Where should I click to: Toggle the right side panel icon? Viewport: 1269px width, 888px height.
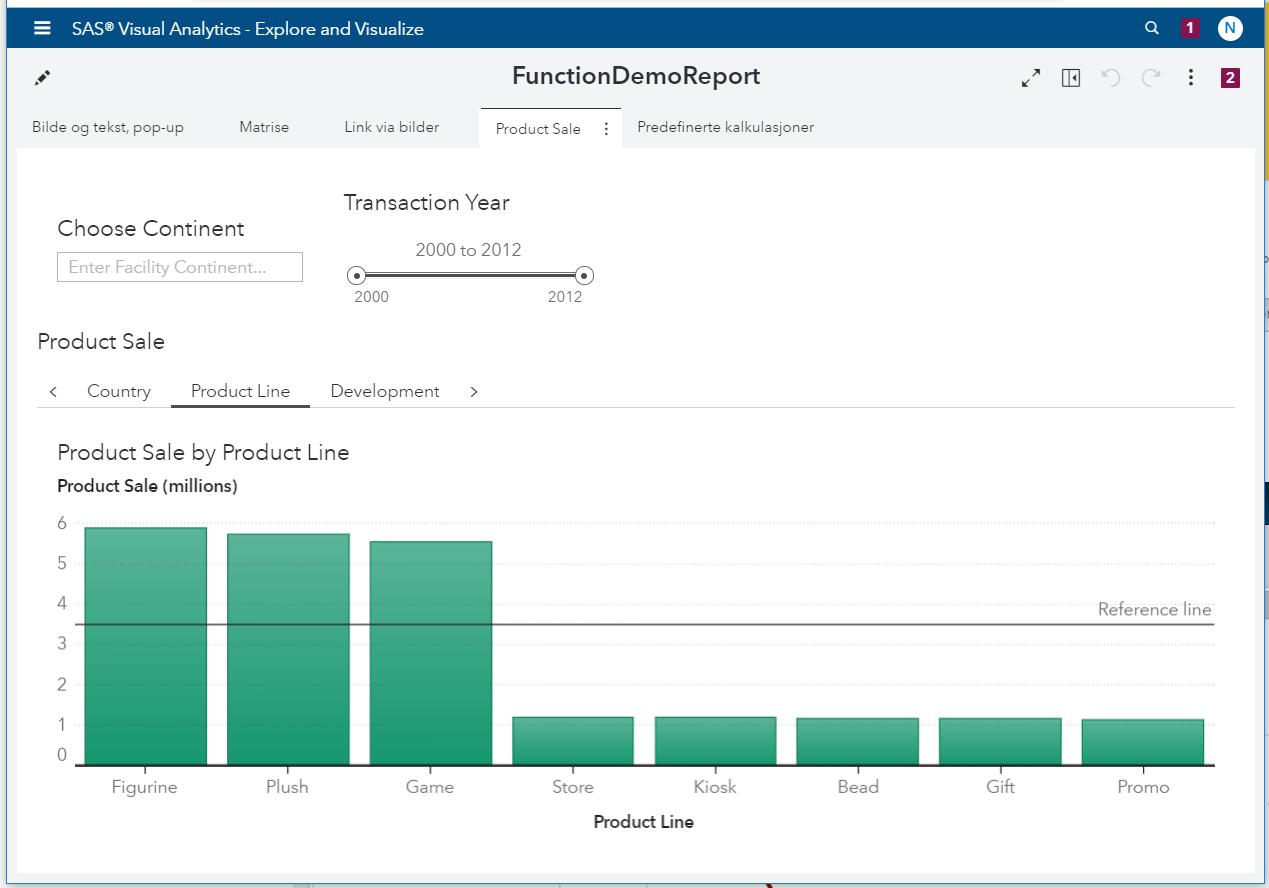pos(1071,77)
